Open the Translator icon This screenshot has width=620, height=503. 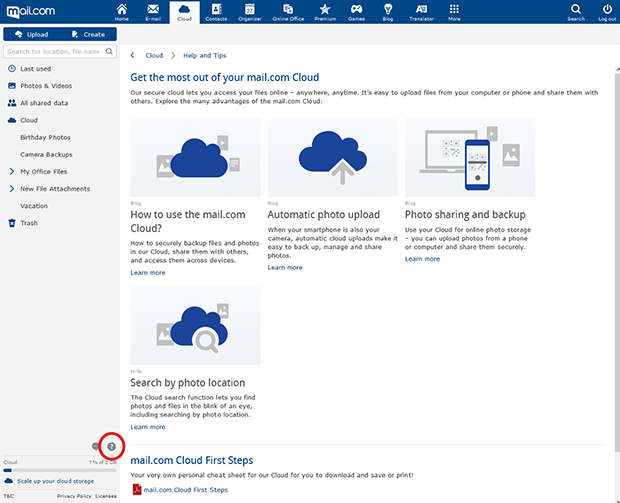(x=421, y=12)
